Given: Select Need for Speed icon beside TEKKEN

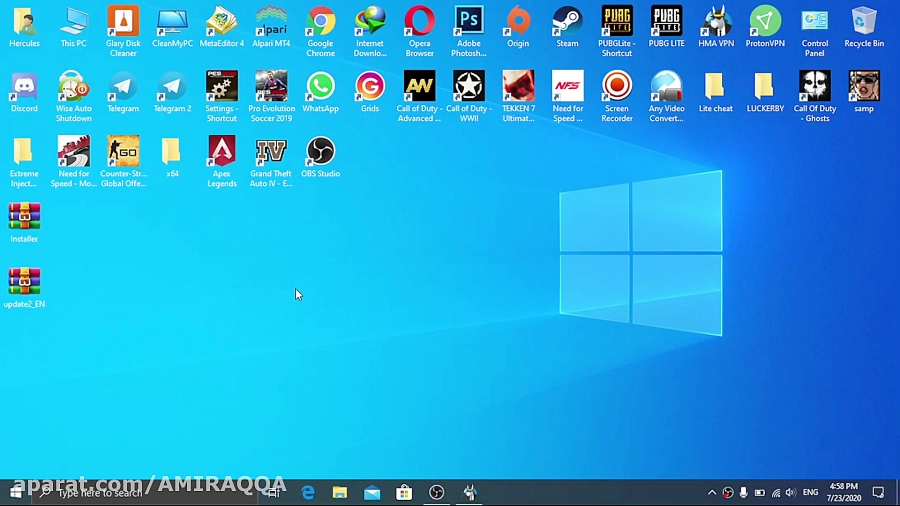Looking at the screenshot, I should click(568, 96).
